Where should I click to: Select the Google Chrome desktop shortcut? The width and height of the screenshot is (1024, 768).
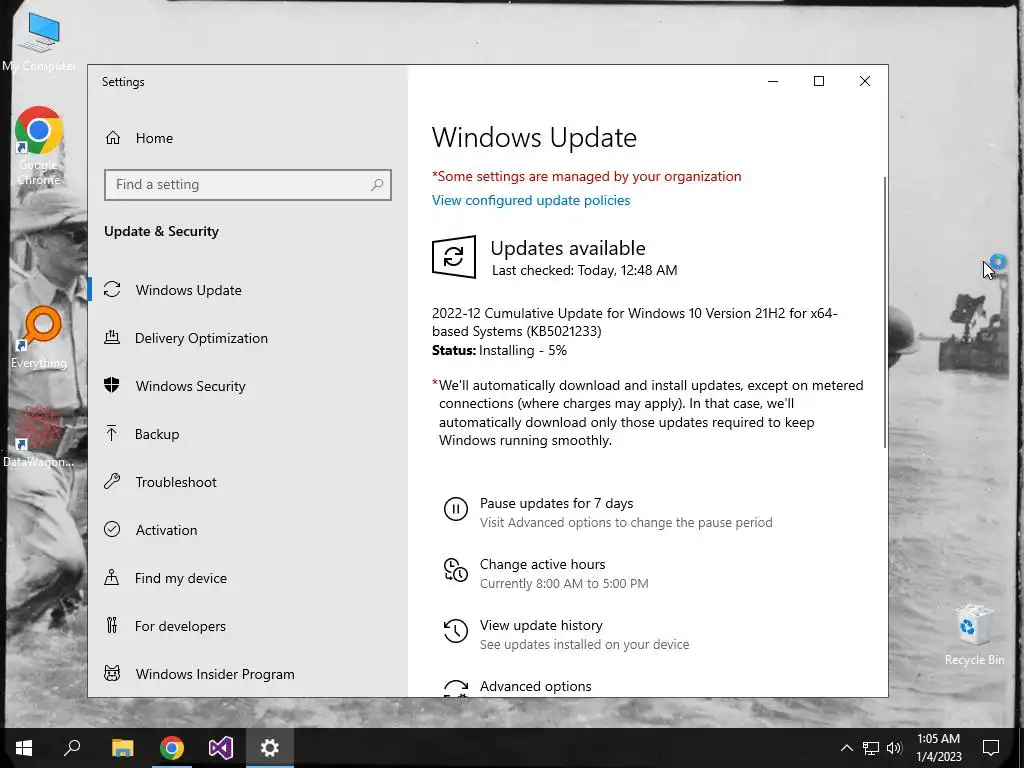(x=39, y=146)
